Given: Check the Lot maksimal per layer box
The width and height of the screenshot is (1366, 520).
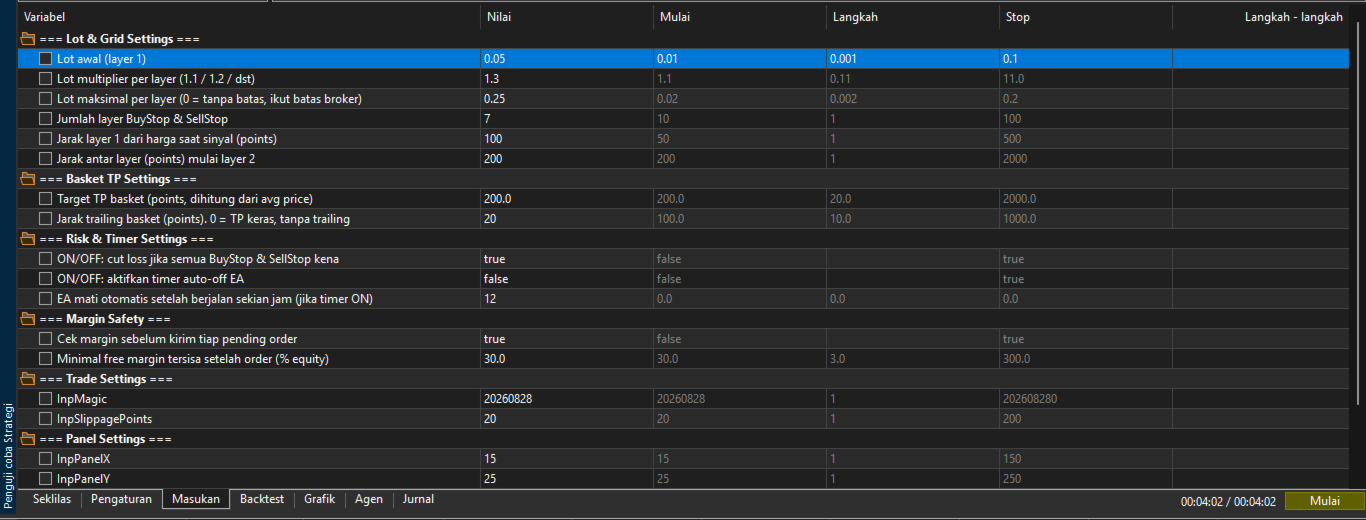Looking at the screenshot, I should click(x=46, y=99).
